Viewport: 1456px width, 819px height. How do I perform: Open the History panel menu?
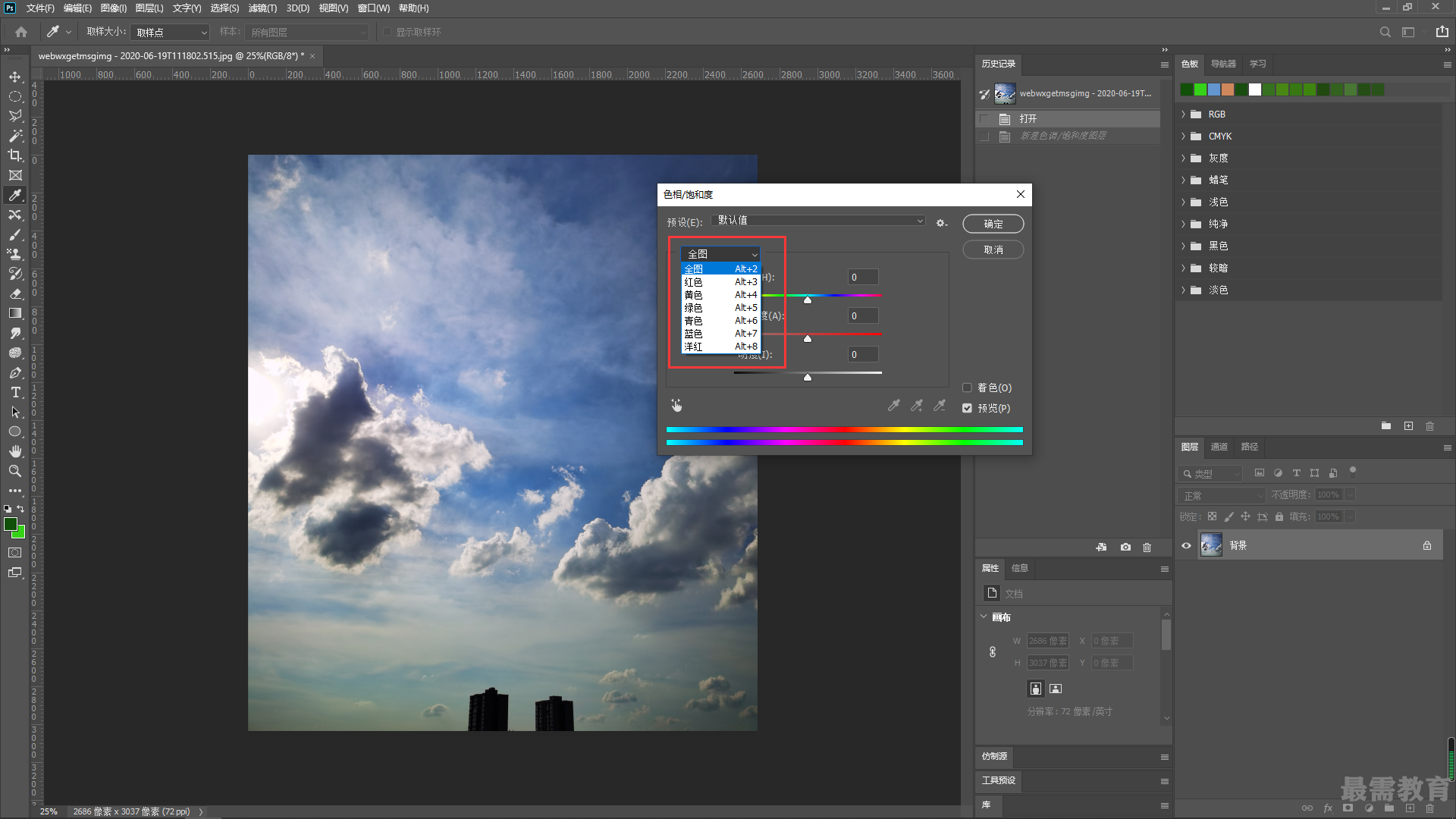(1165, 64)
